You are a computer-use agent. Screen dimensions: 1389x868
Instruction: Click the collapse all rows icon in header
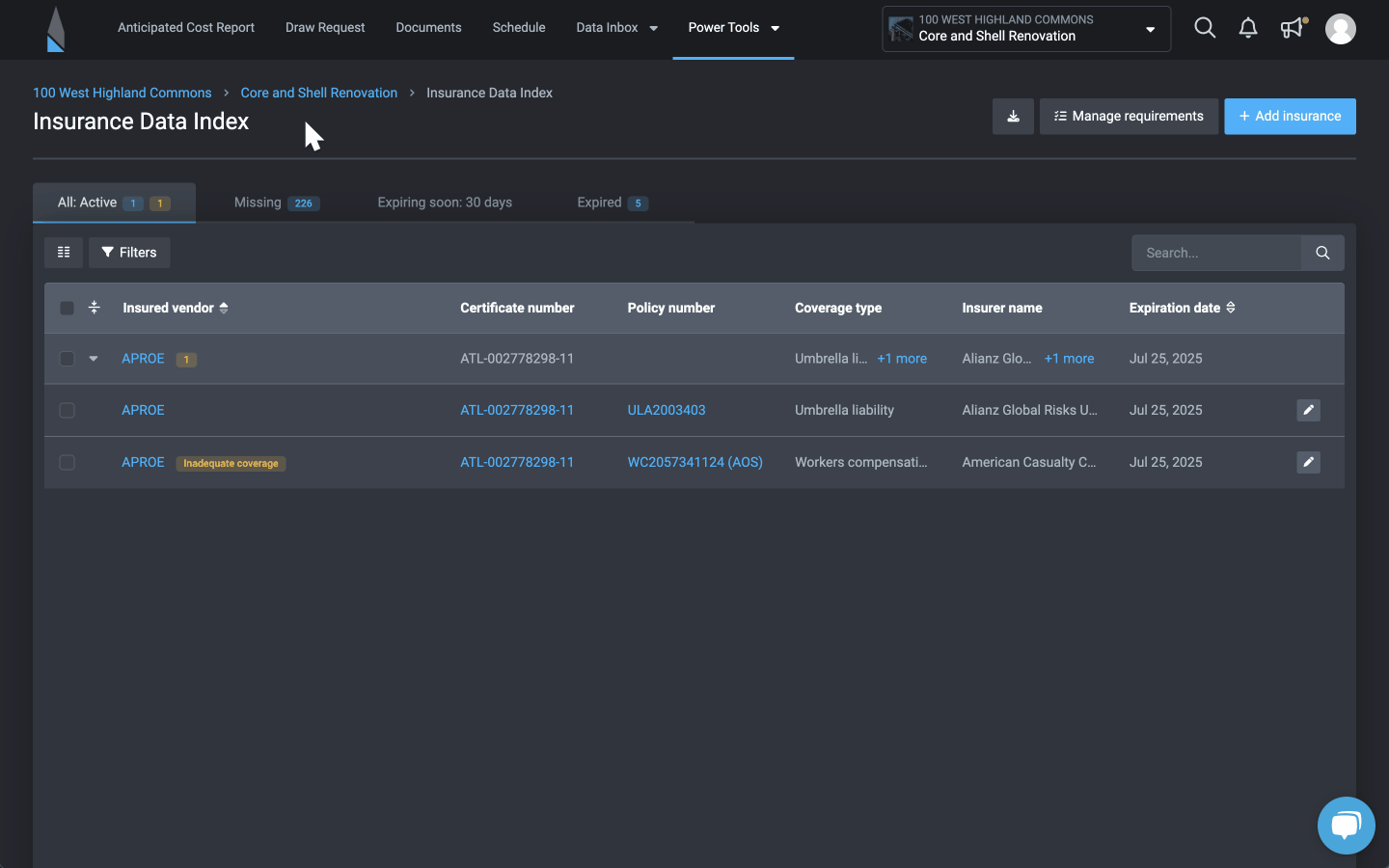click(x=94, y=308)
